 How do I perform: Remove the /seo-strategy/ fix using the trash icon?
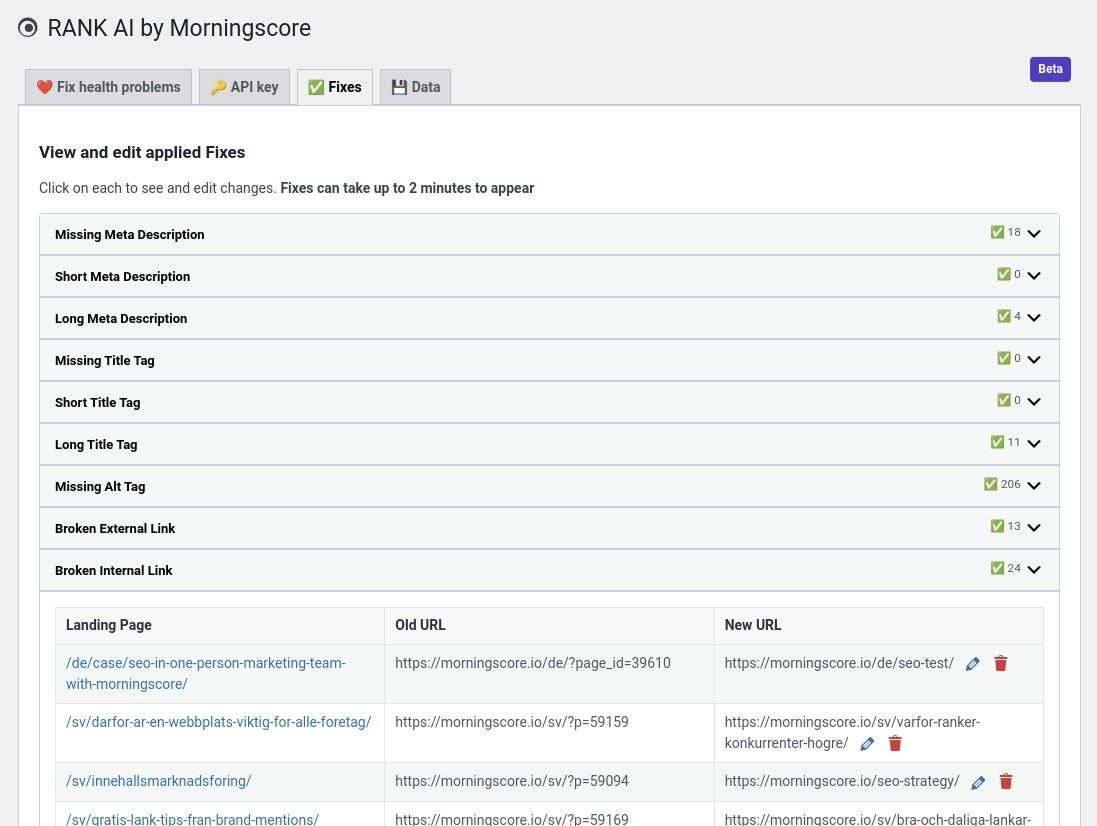click(1006, 782)
